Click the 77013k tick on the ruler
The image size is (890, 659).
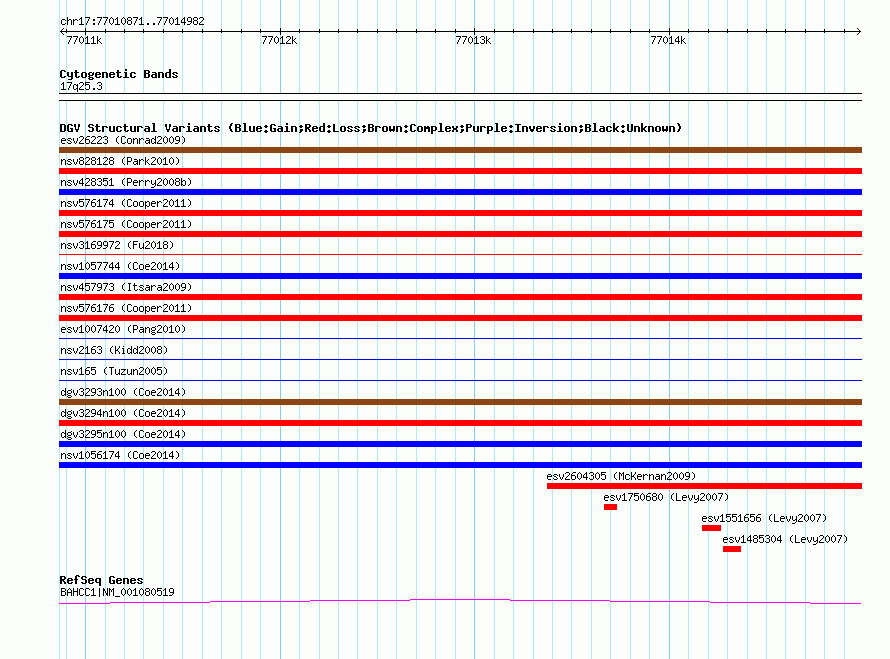click(473, 41)
